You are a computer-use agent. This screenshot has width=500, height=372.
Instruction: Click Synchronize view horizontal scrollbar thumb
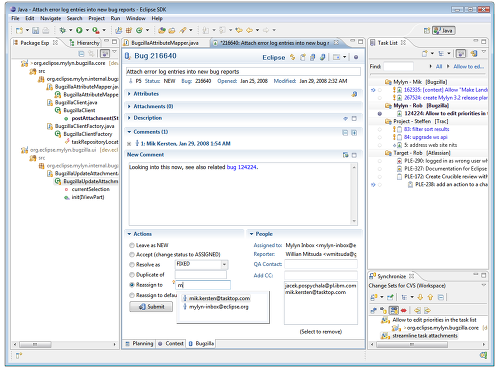tap(412, 344)
